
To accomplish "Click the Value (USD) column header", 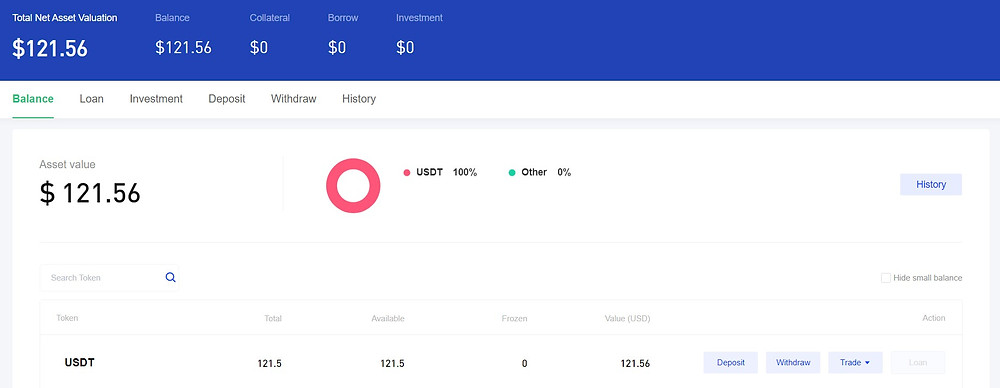I will coord(628,318).
